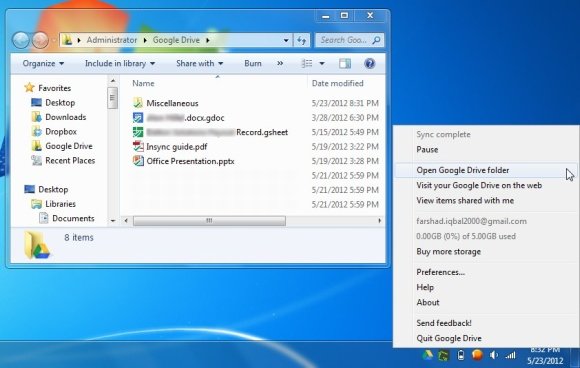The height and width of the screenshot is (368, 580).
Task: Click Administrator in the address breadcrumb
Action: click(112, 40)
